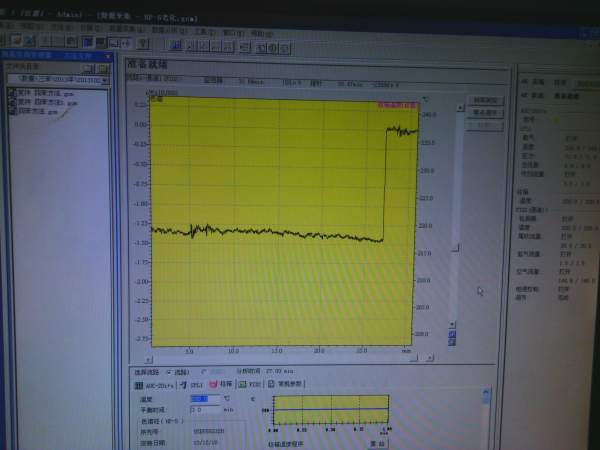Image resolution: width=600 pixels, height=450 pixels.
Task: Switch to the FID1 detector tab
Action: pos(250,384)
